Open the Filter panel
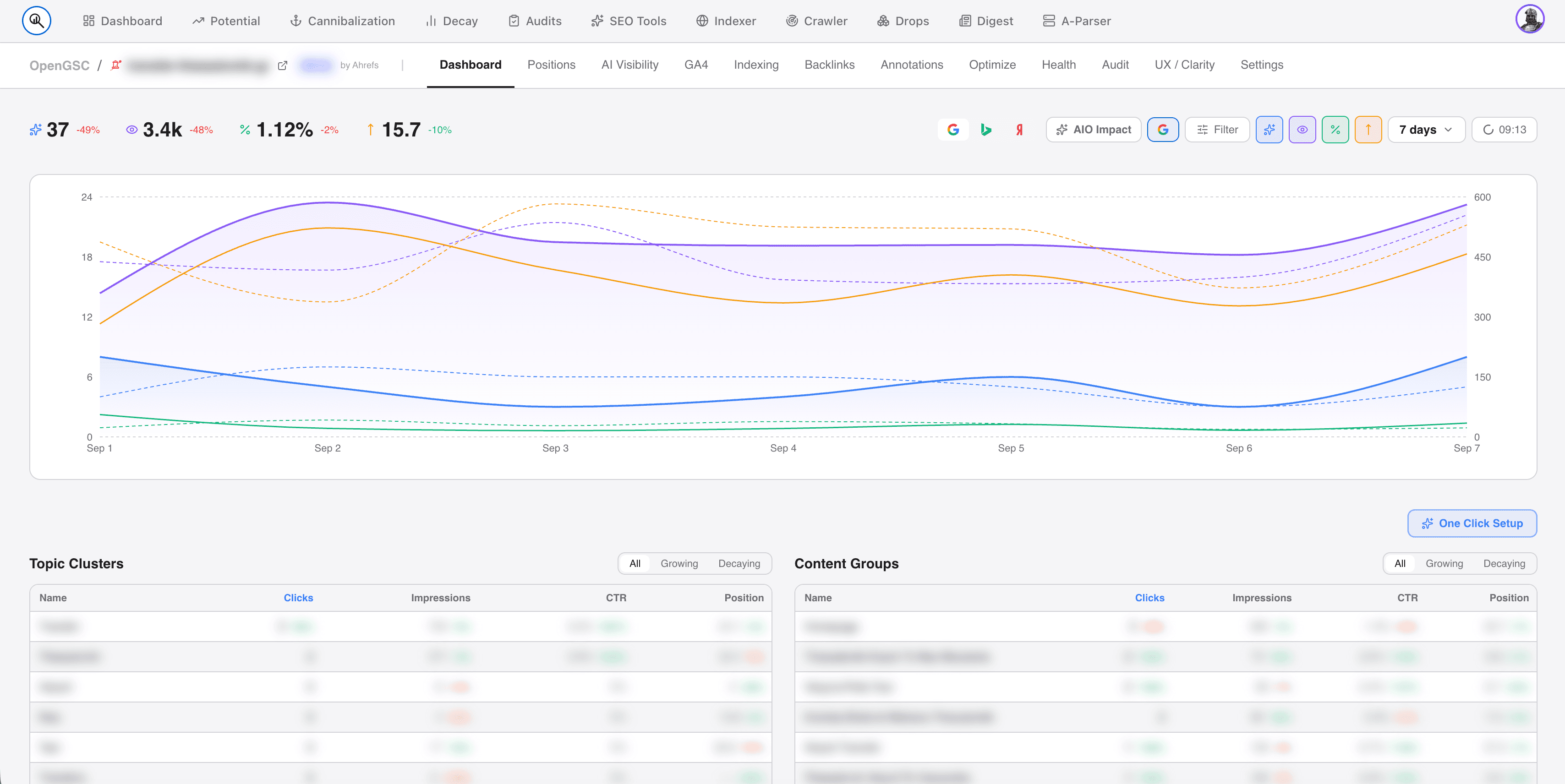 pyautogui.click(x=1217, y=129)
